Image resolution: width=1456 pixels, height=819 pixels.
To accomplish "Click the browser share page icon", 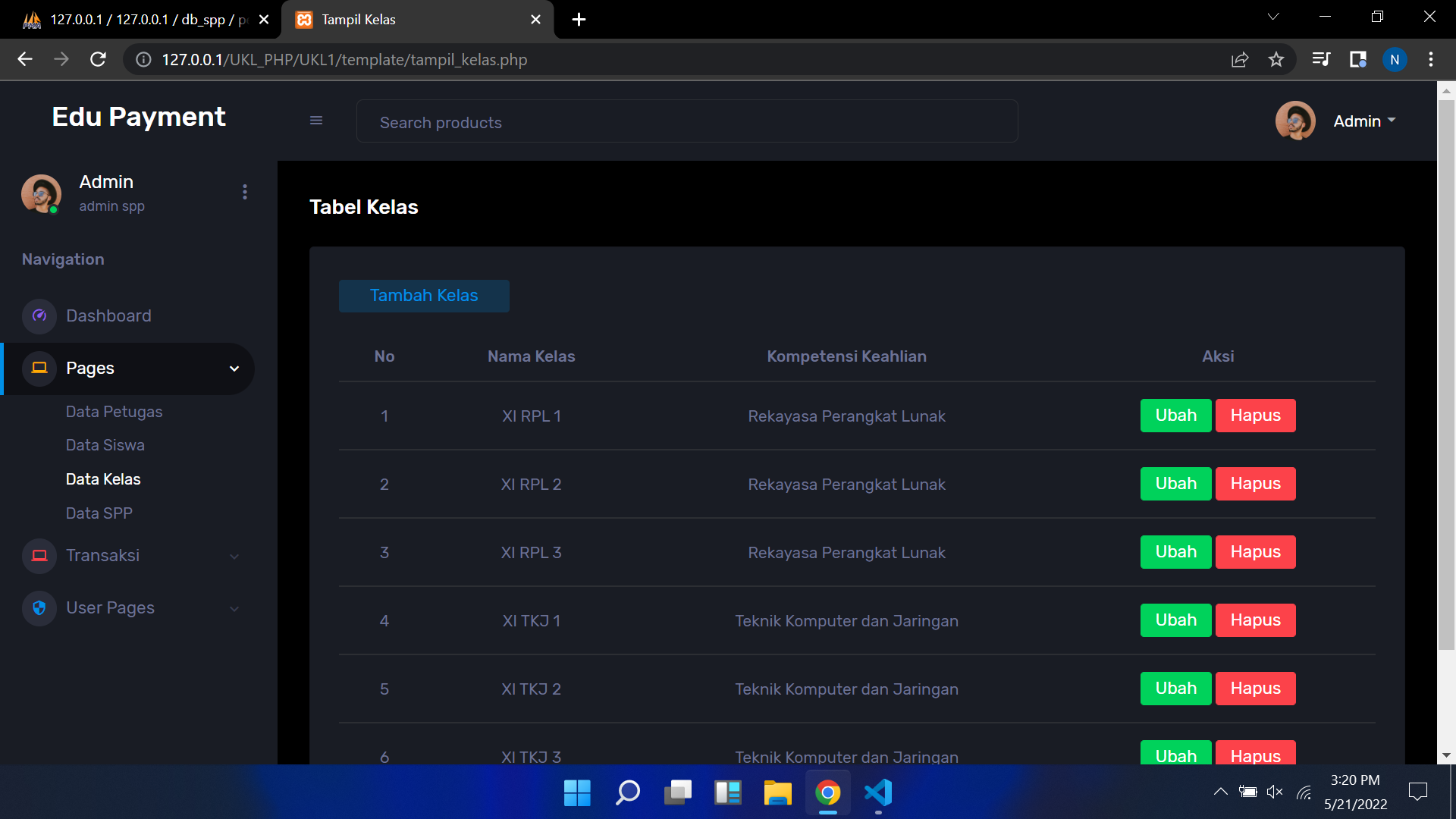I will (x=1240, y=59).
